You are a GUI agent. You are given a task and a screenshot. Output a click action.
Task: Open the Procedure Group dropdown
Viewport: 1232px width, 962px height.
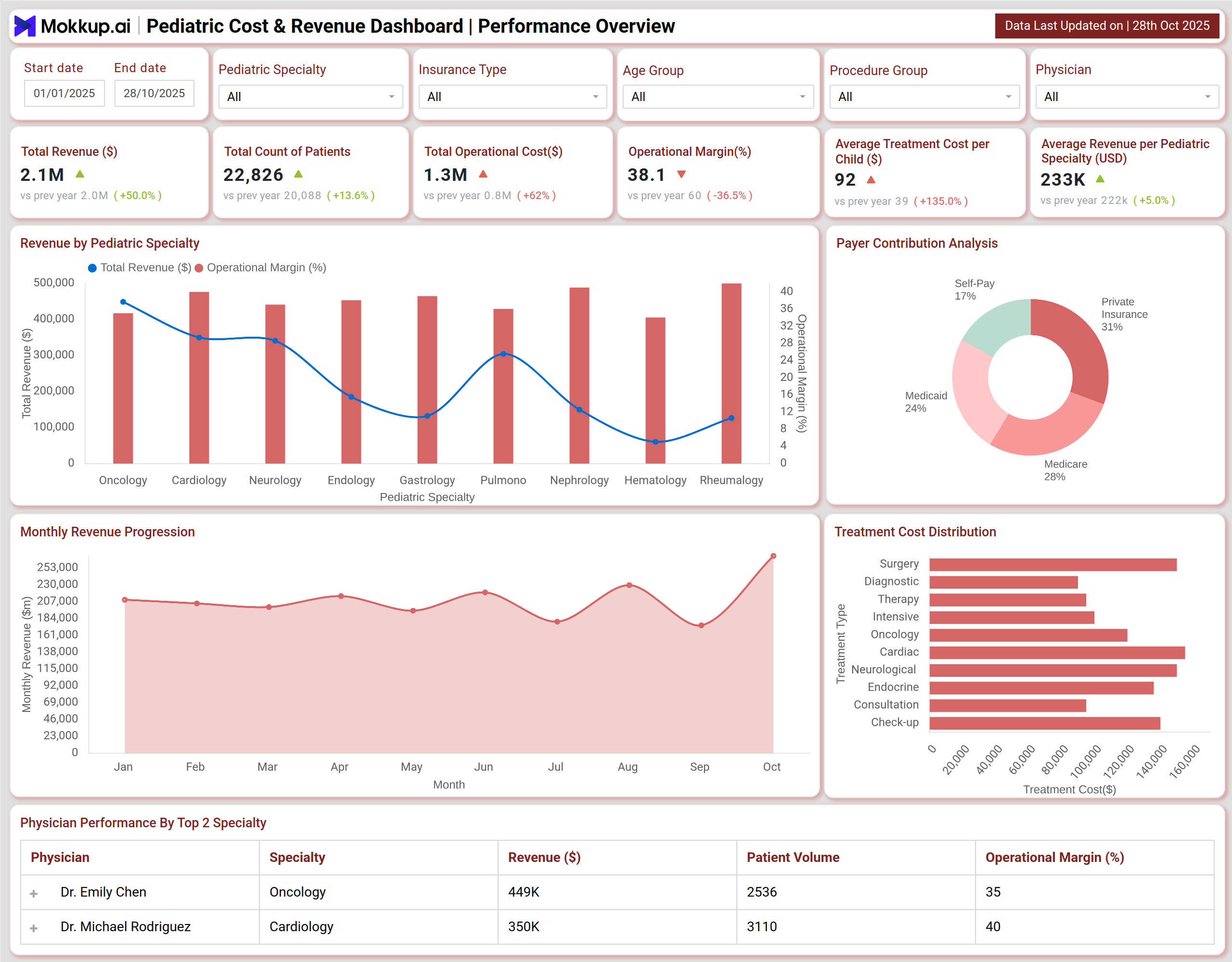[x=924, y=96]
